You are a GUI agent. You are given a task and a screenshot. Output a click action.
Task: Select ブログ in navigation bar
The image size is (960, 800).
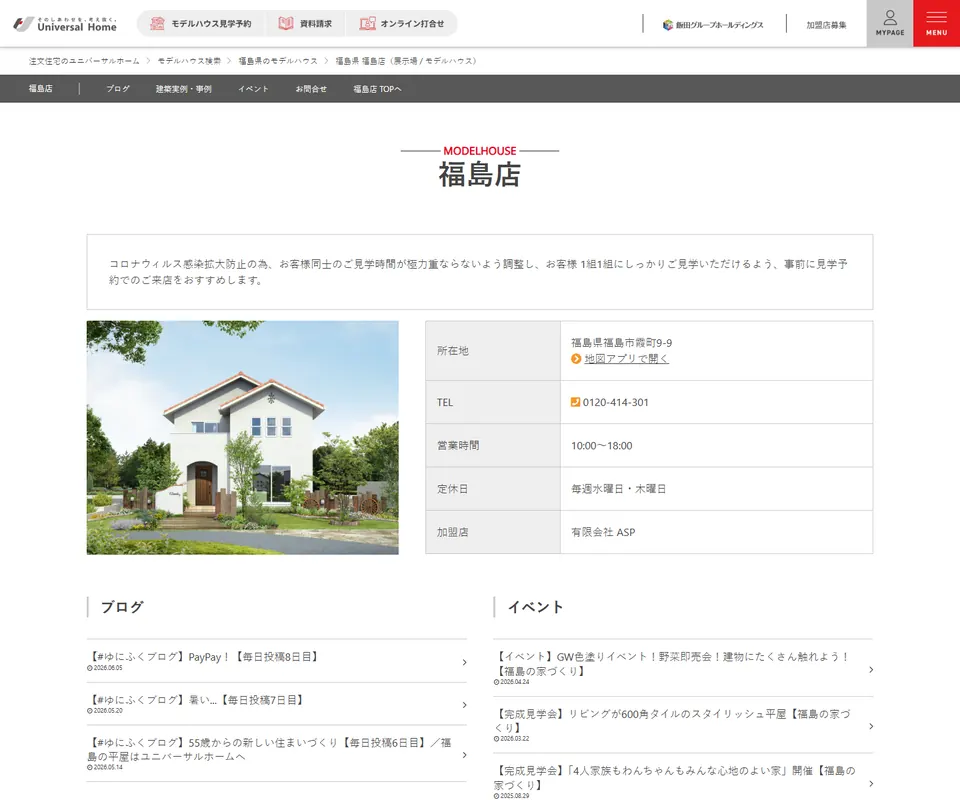click(x=118, y=89)
